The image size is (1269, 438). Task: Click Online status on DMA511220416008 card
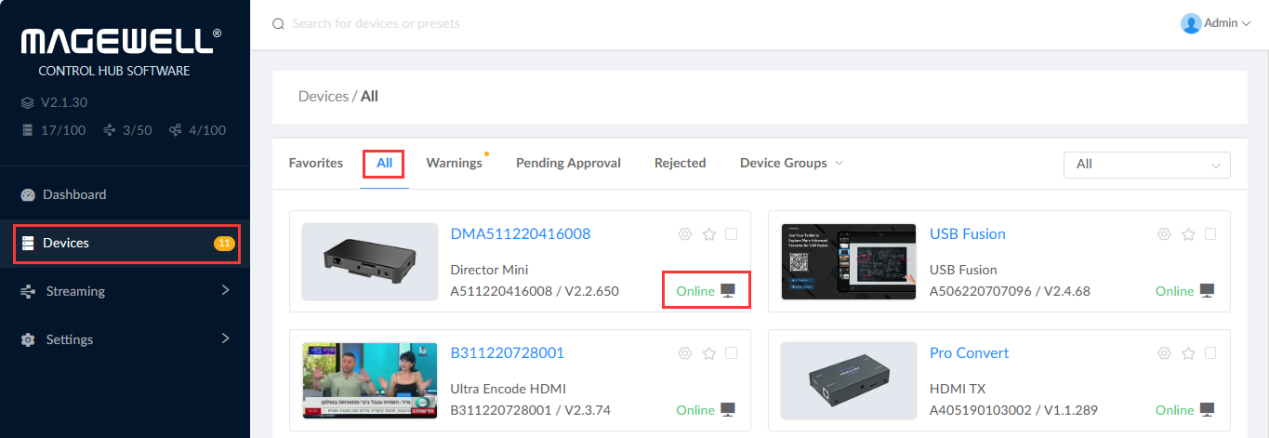pyautogui.click(x=696, y=291)
